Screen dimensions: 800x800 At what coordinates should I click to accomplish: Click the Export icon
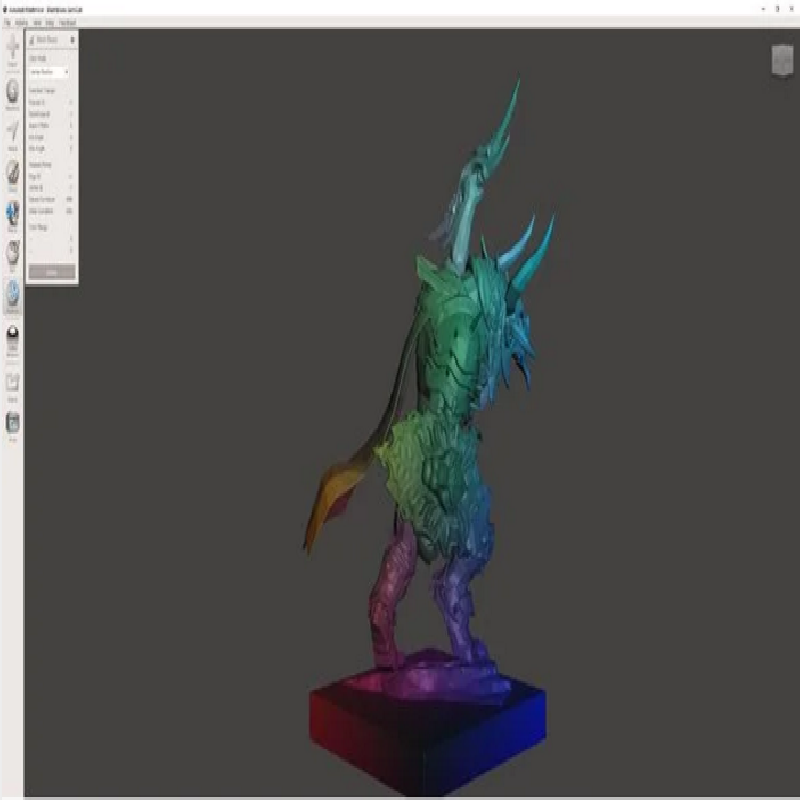13,381
